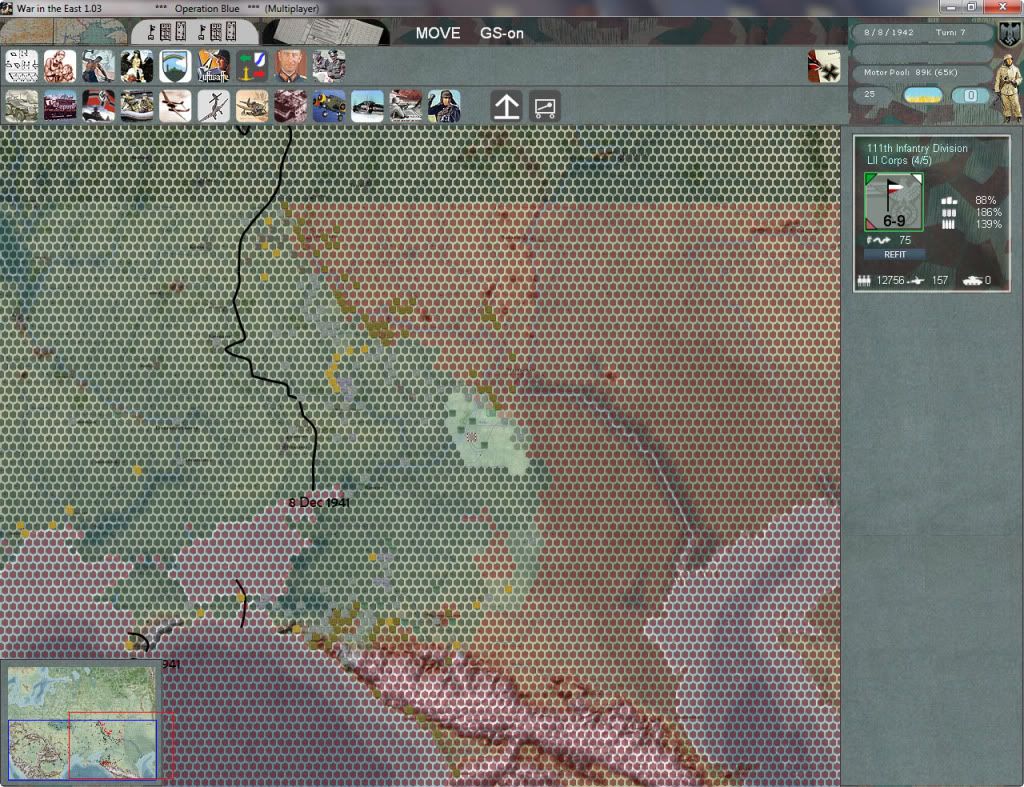Viewport: 1024px width, 787px height.
Task: Open the Luftwaffe poster icon
Action: (214, 66)
